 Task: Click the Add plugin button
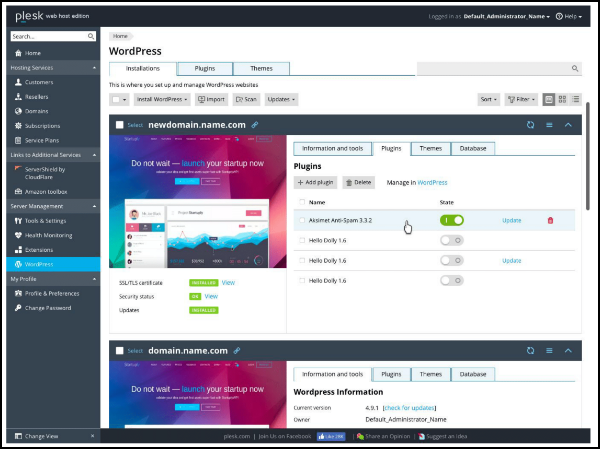click(316, 183)
